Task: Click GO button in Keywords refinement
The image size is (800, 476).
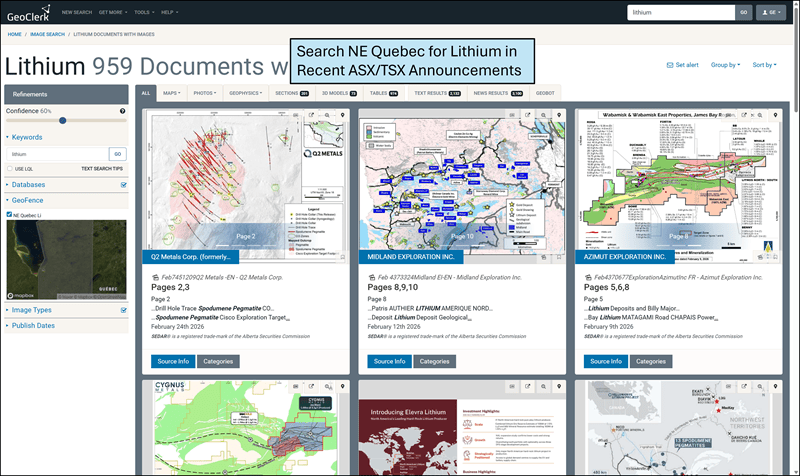Action: (x=117, y=154)
